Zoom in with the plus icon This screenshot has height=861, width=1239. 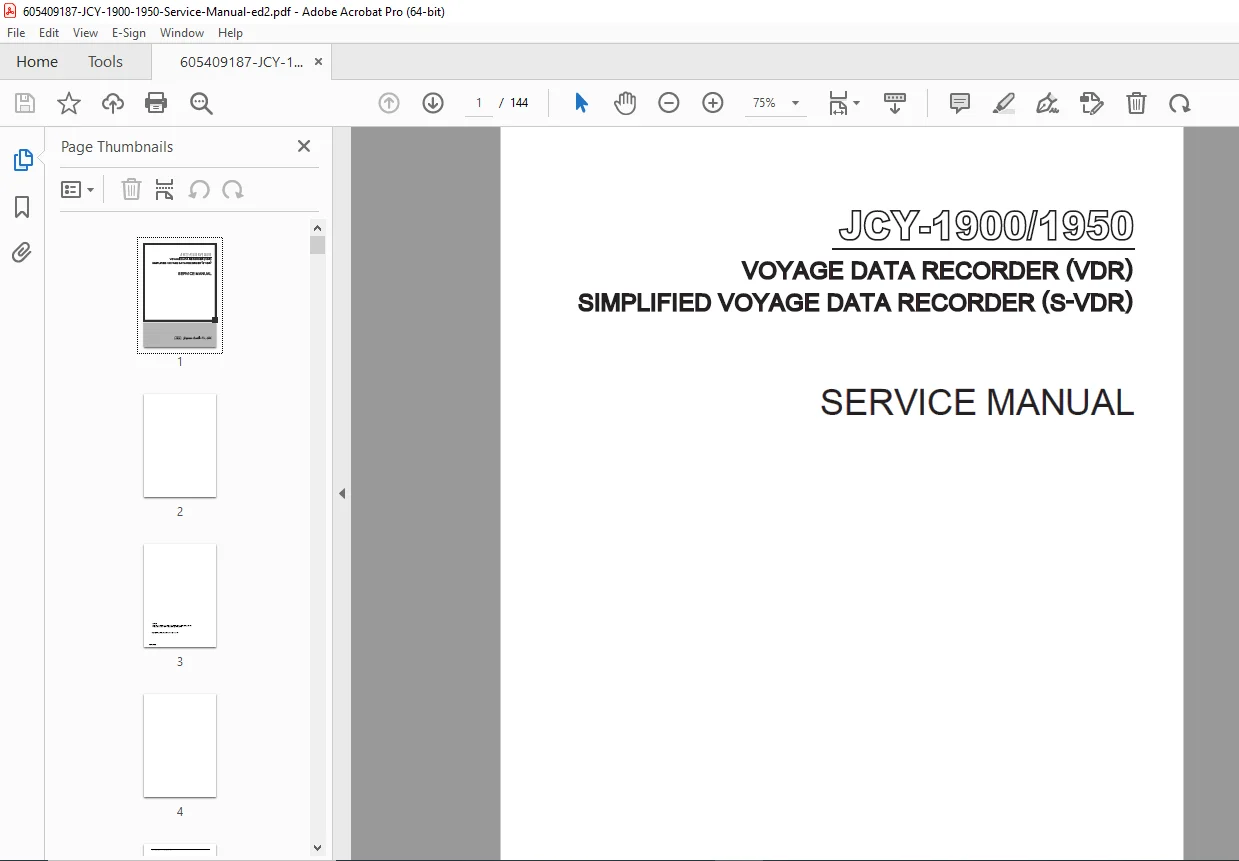[x=713, y=103]
